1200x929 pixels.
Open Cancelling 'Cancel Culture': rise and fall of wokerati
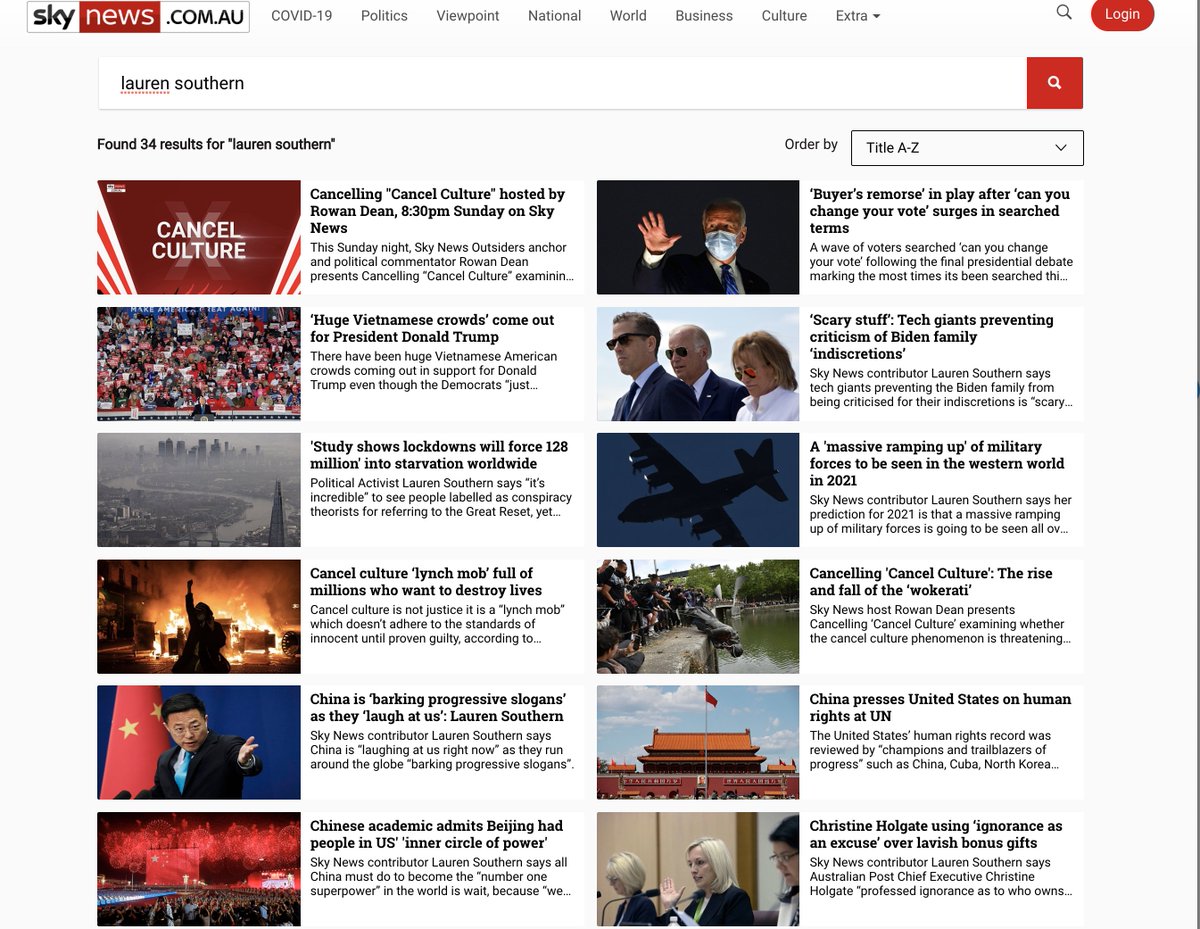pos(931,581)
